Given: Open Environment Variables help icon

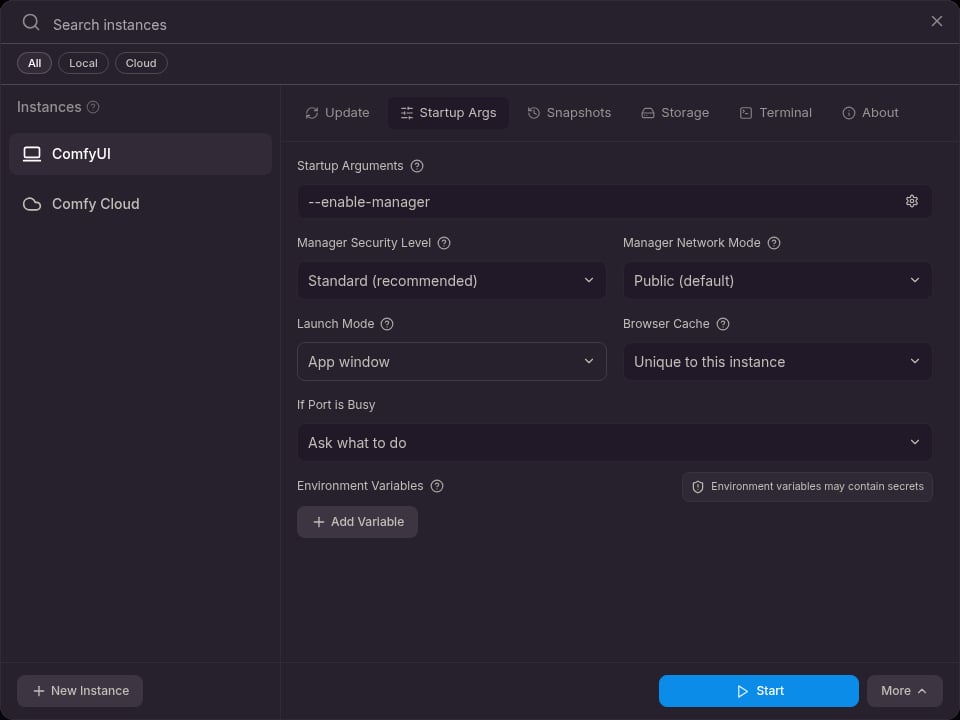Looking at the screenshot, I should 437,486.
